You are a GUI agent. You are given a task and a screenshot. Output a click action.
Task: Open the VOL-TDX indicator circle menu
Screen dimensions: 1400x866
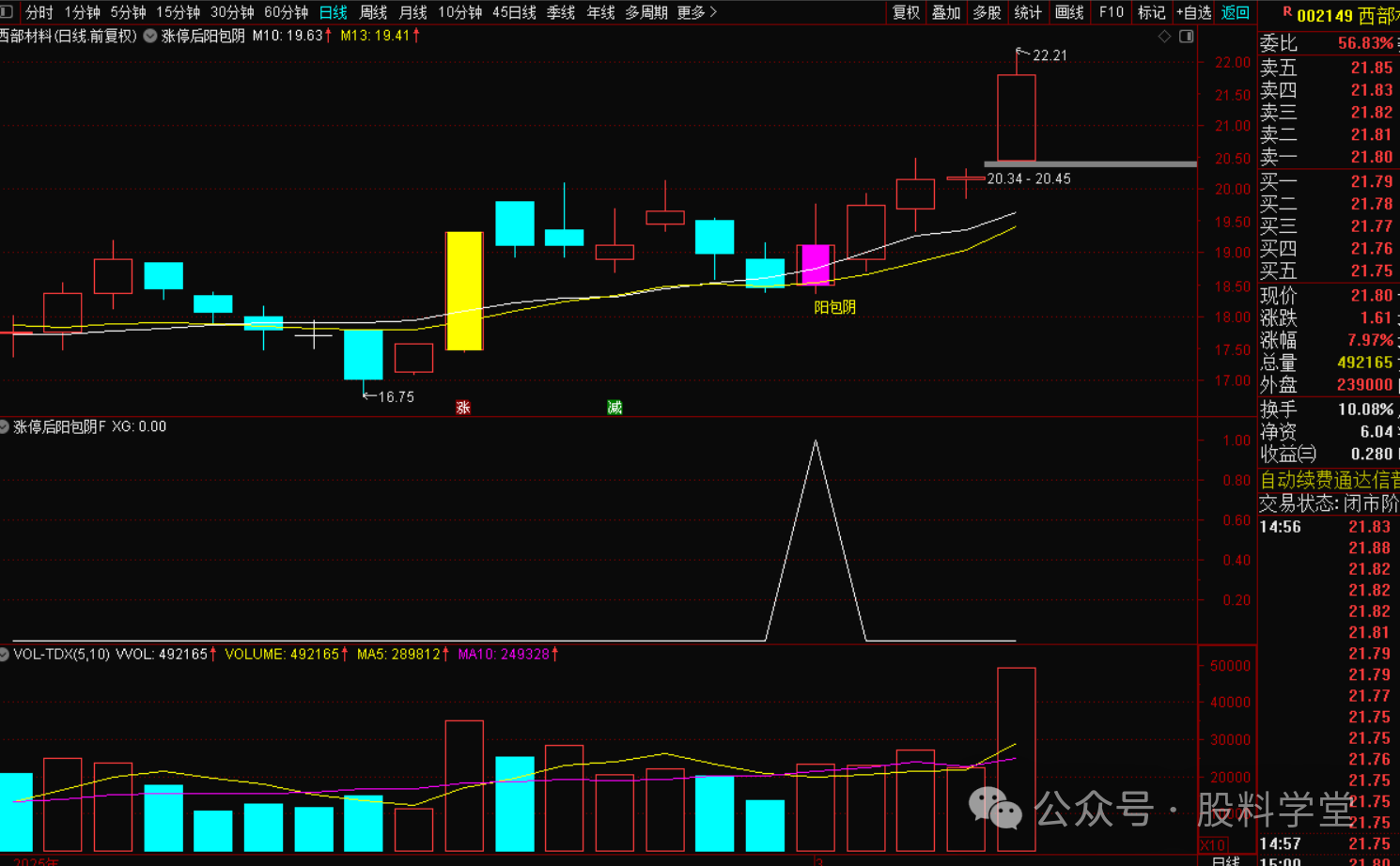pos(5,654)
